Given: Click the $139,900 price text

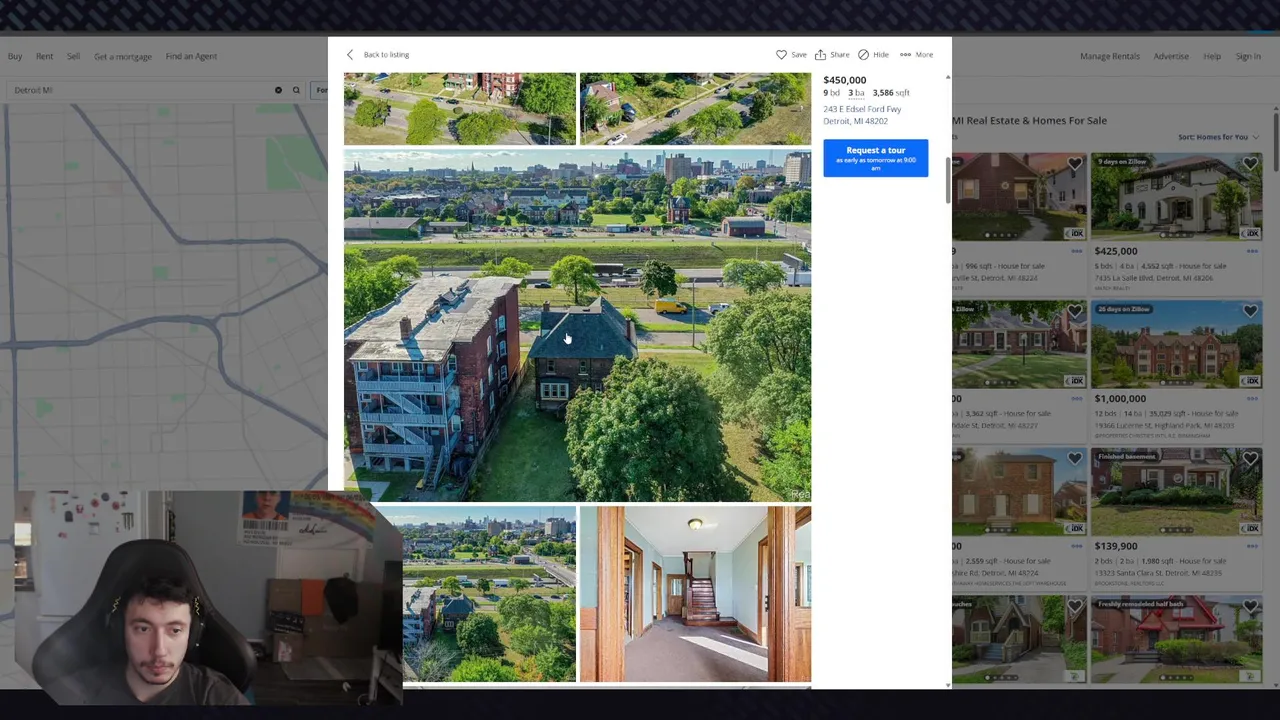Looking at the screenshot, I should tap(1115, 546).
